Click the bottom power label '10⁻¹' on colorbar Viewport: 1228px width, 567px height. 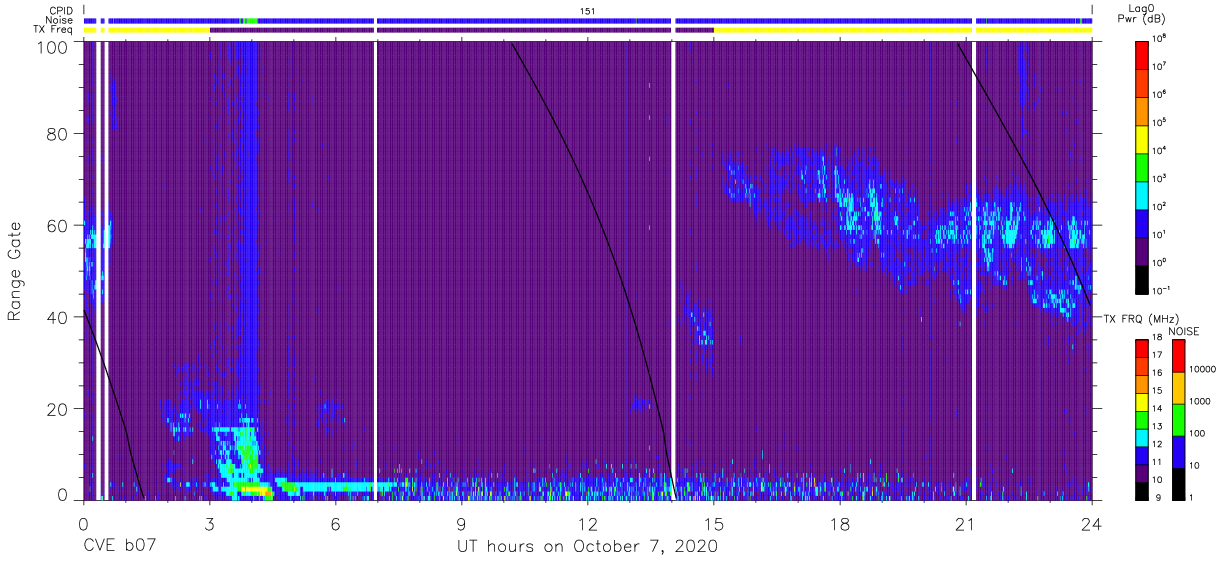pyautogui.click(x=1162, y=290)
